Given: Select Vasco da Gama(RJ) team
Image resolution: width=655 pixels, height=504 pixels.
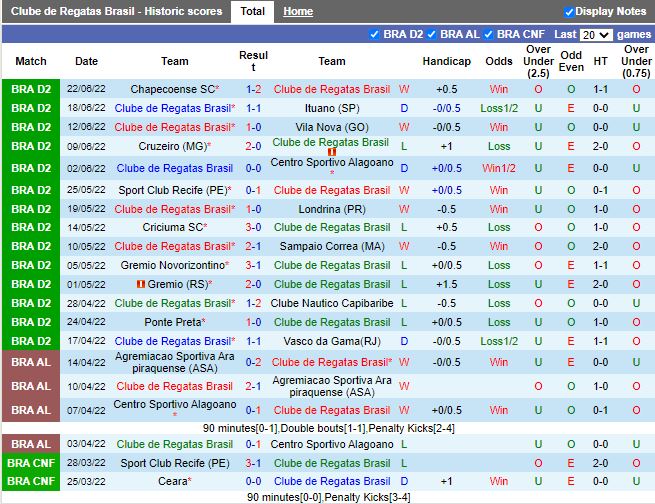Looking at the screenshot, I should pyautogui.click(x=332, y=341).
